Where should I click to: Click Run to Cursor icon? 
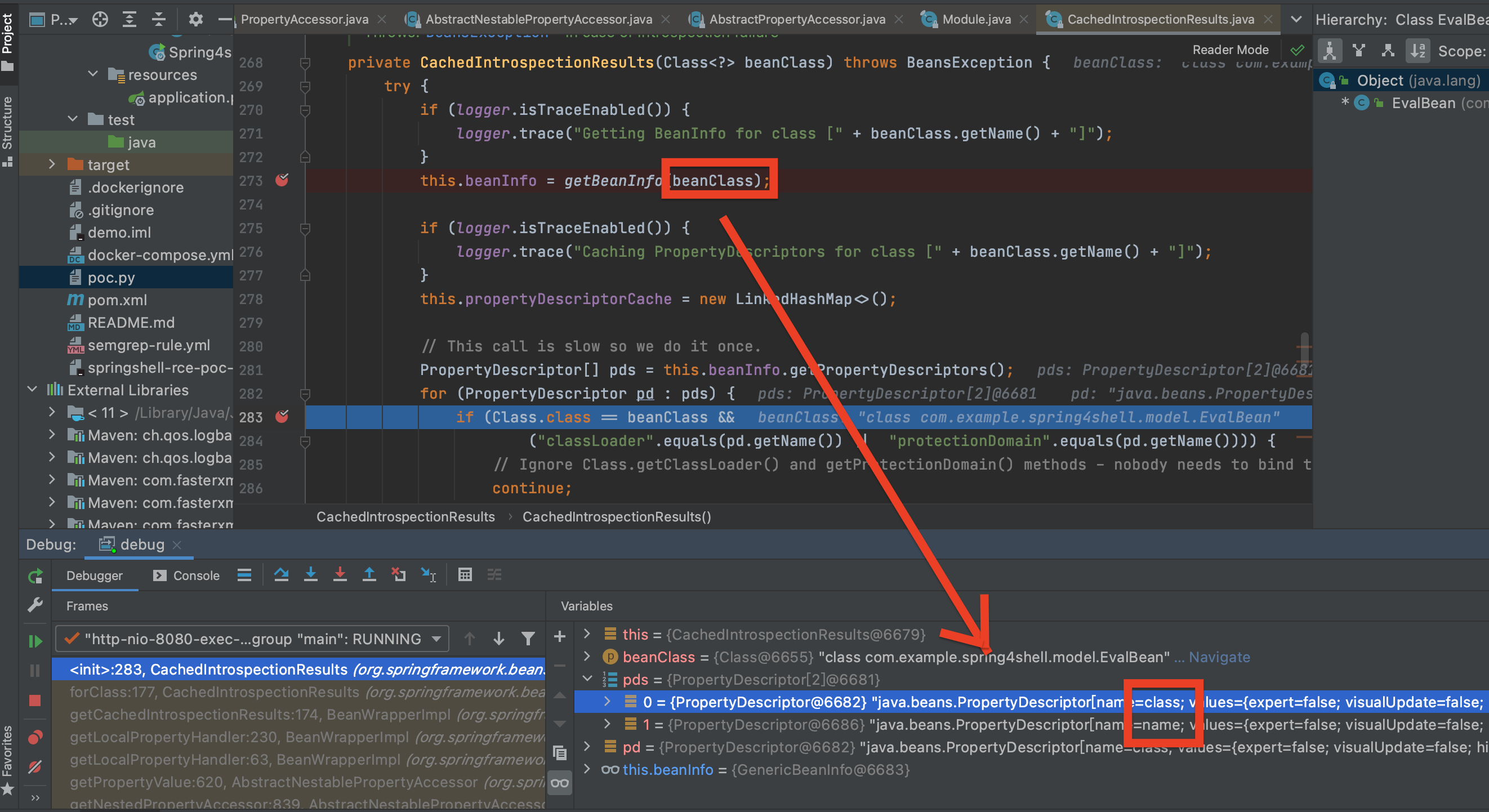tap(429, 574)
